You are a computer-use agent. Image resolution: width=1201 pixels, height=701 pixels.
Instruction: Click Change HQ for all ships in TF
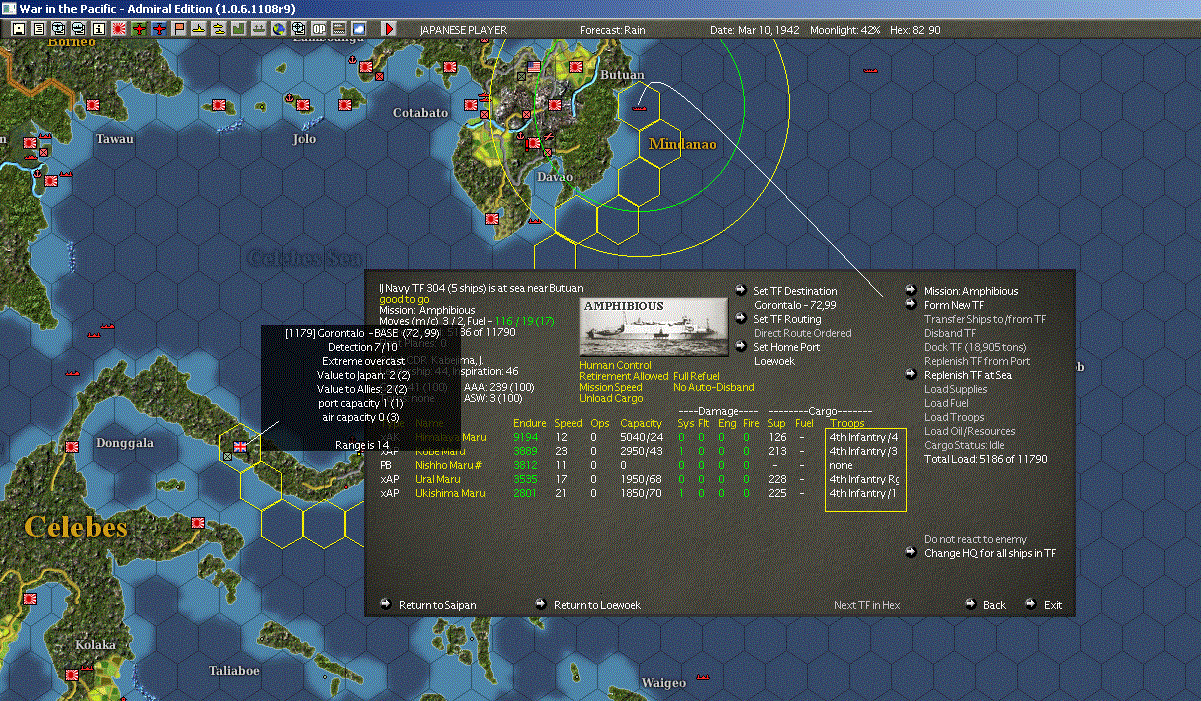pyautogui.click(x=990, y=553)
